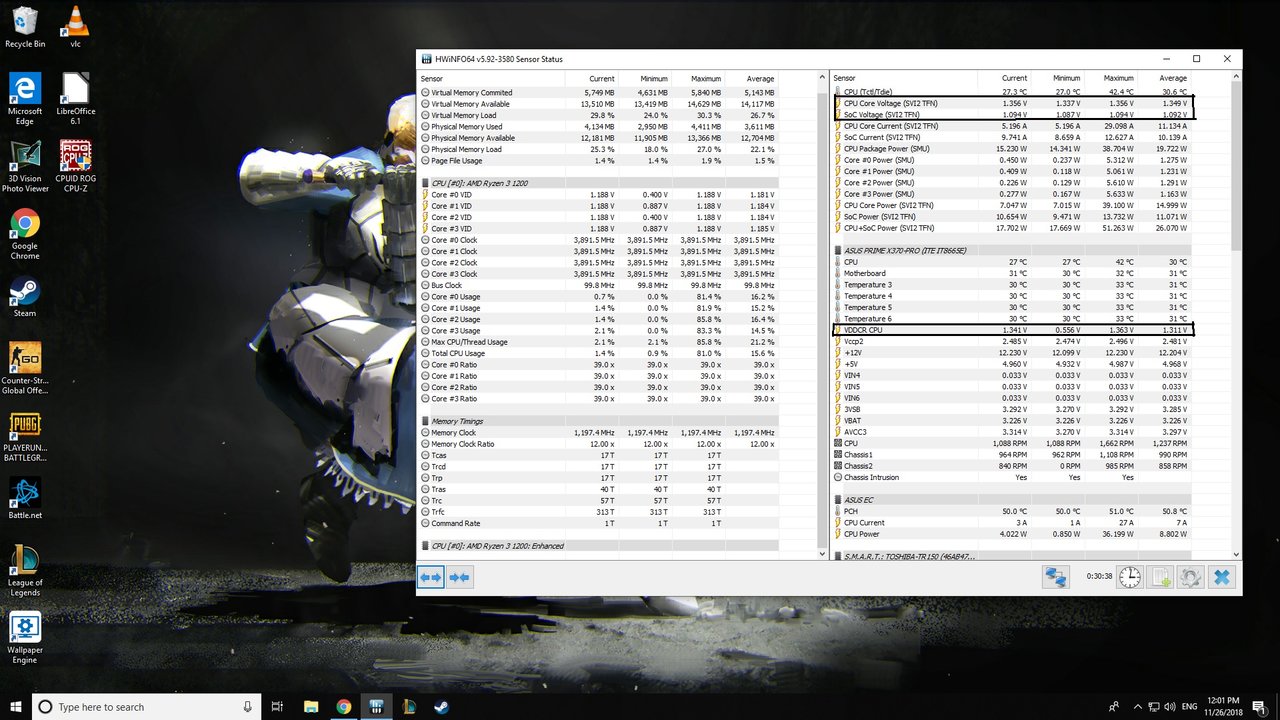Select the PCH temperature row under ASUS EC

pyautogui.click(x=1011, y=511)
